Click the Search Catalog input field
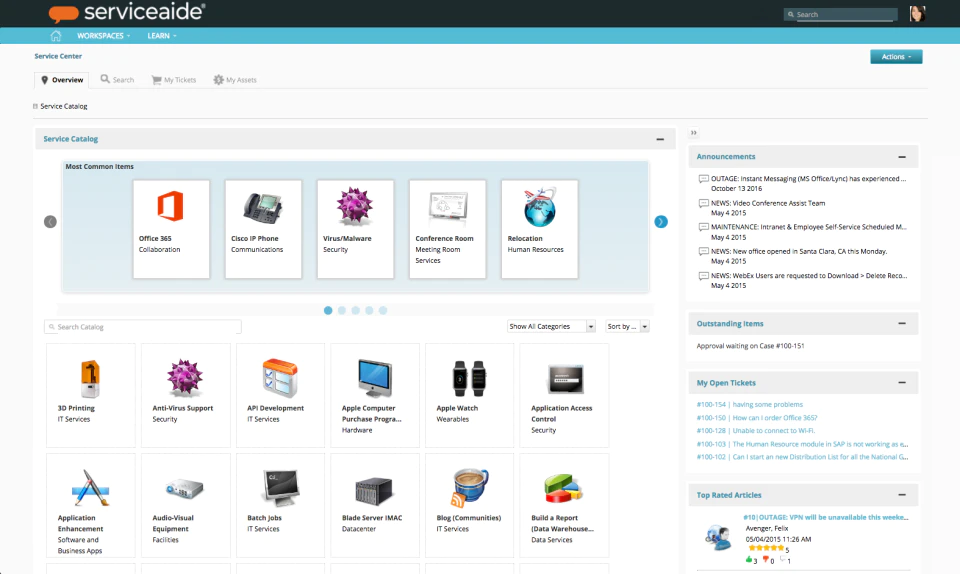 pyautogui.click(x=143, y=327)
